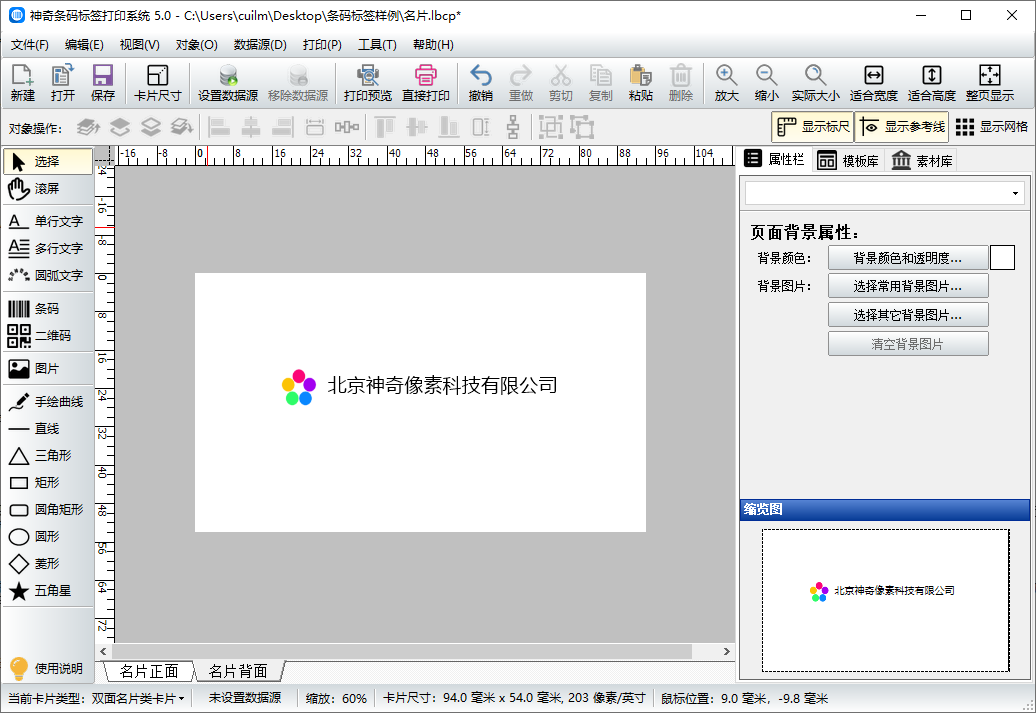Open the 模板库 template library tab
The width and height of the screenshot is (1036, 713).
coord(847,160)
